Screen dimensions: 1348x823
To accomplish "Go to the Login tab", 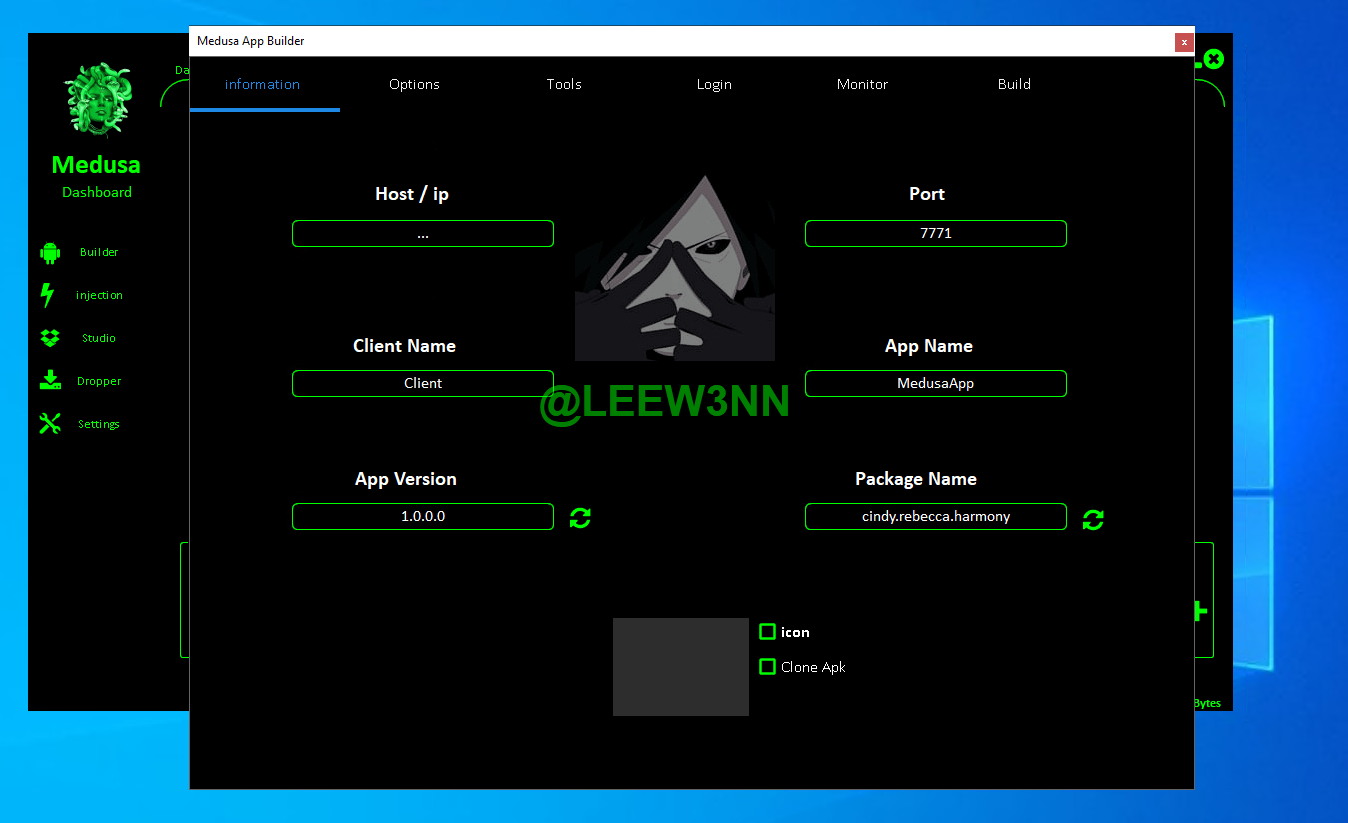I will point(714,85).
